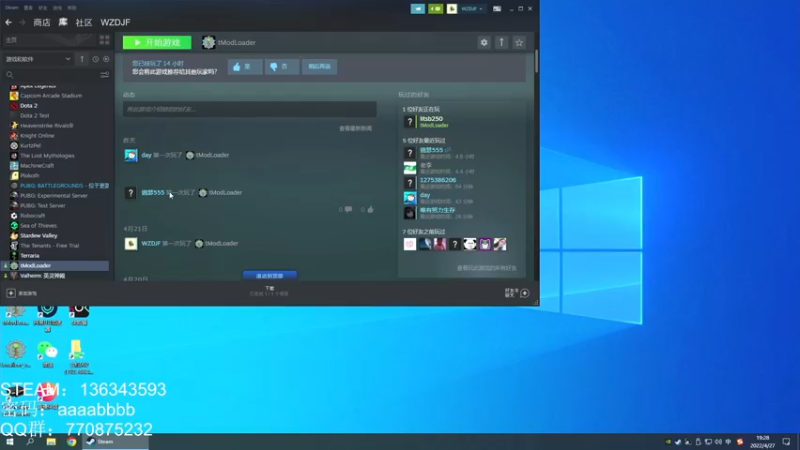Click the blue scroll-to-top button
This screenshot has width=800, height=450.
[x=270, y=276]
